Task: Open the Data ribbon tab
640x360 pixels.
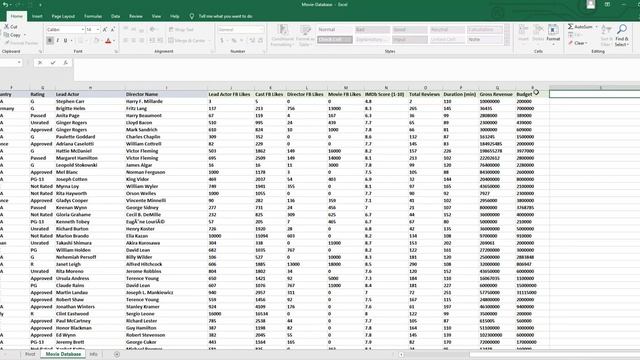Action: [116, 16]
